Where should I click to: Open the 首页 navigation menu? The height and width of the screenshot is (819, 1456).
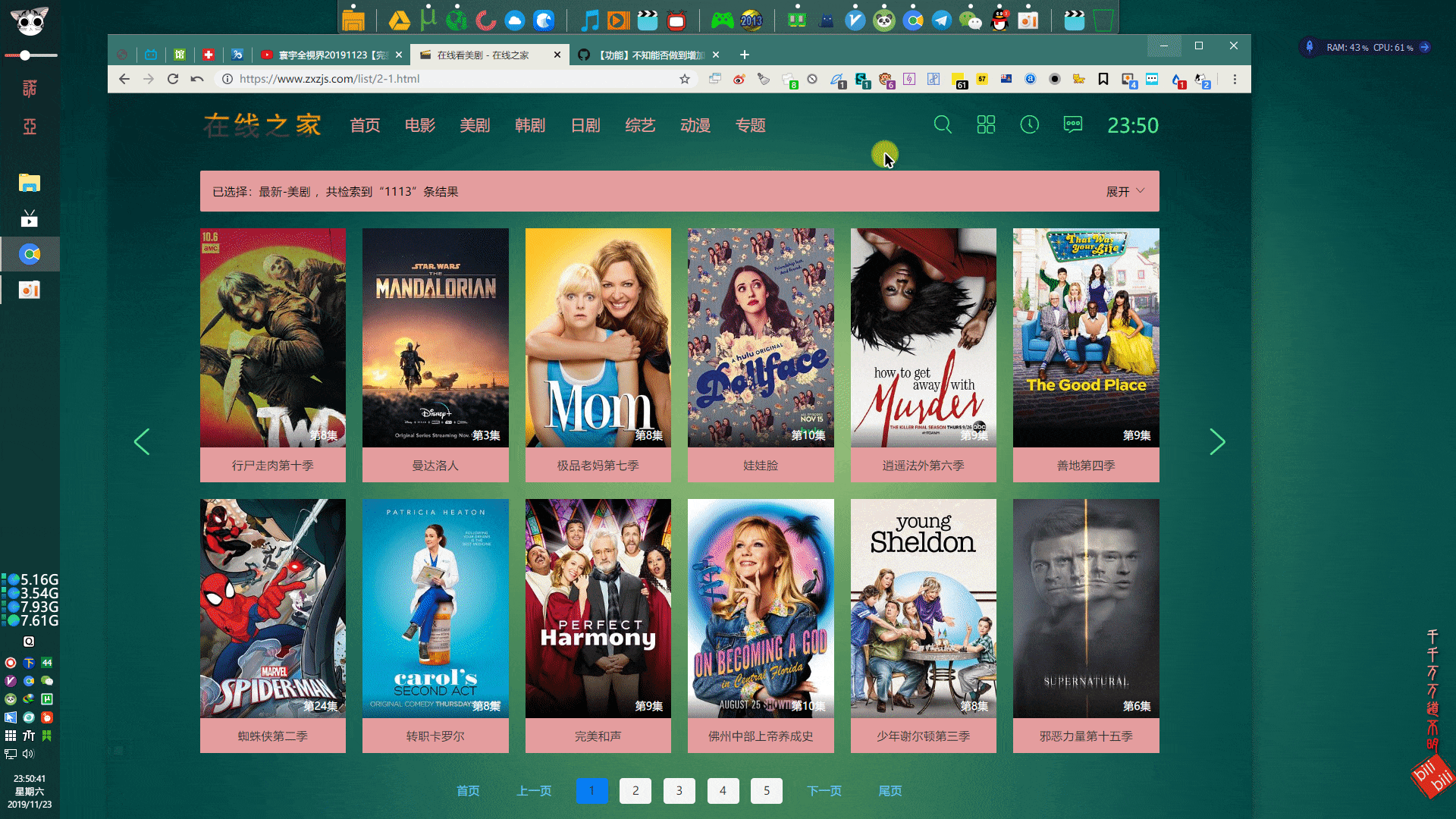coord(365,125)
